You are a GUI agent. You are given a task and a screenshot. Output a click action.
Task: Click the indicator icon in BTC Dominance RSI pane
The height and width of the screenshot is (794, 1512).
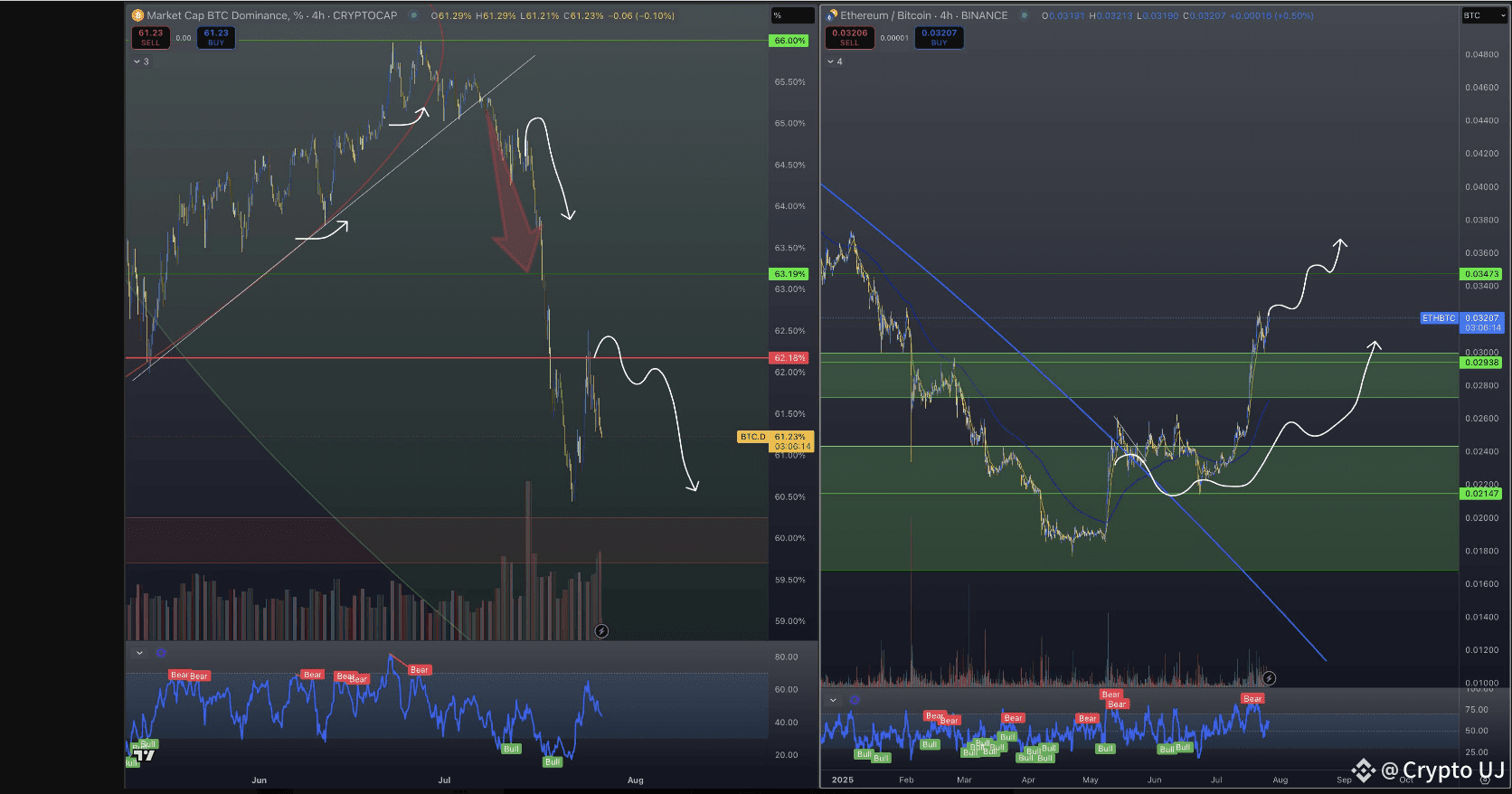pyautogui.click(x=161, y=653)
